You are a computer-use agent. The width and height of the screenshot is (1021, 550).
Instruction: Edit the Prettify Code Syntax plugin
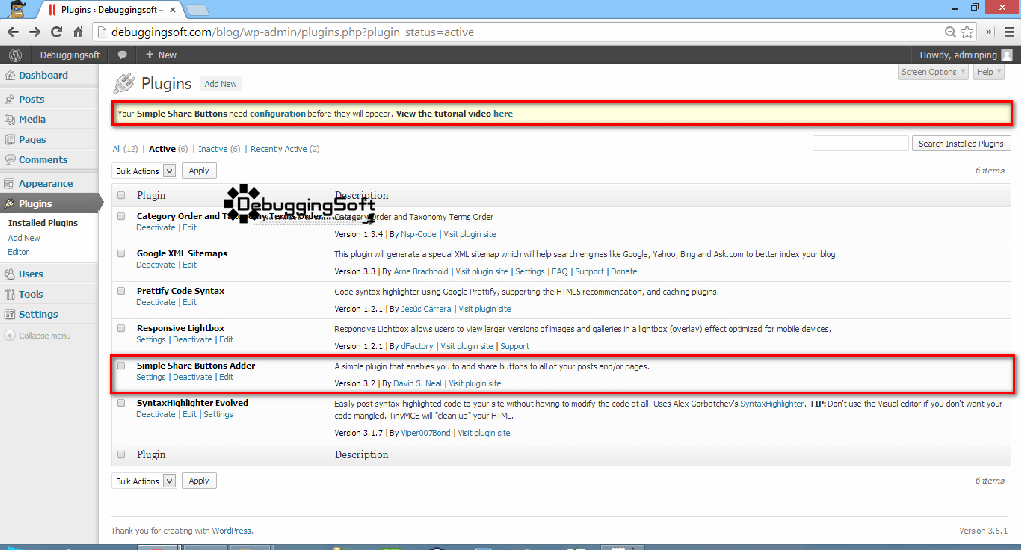pos(189,303)
